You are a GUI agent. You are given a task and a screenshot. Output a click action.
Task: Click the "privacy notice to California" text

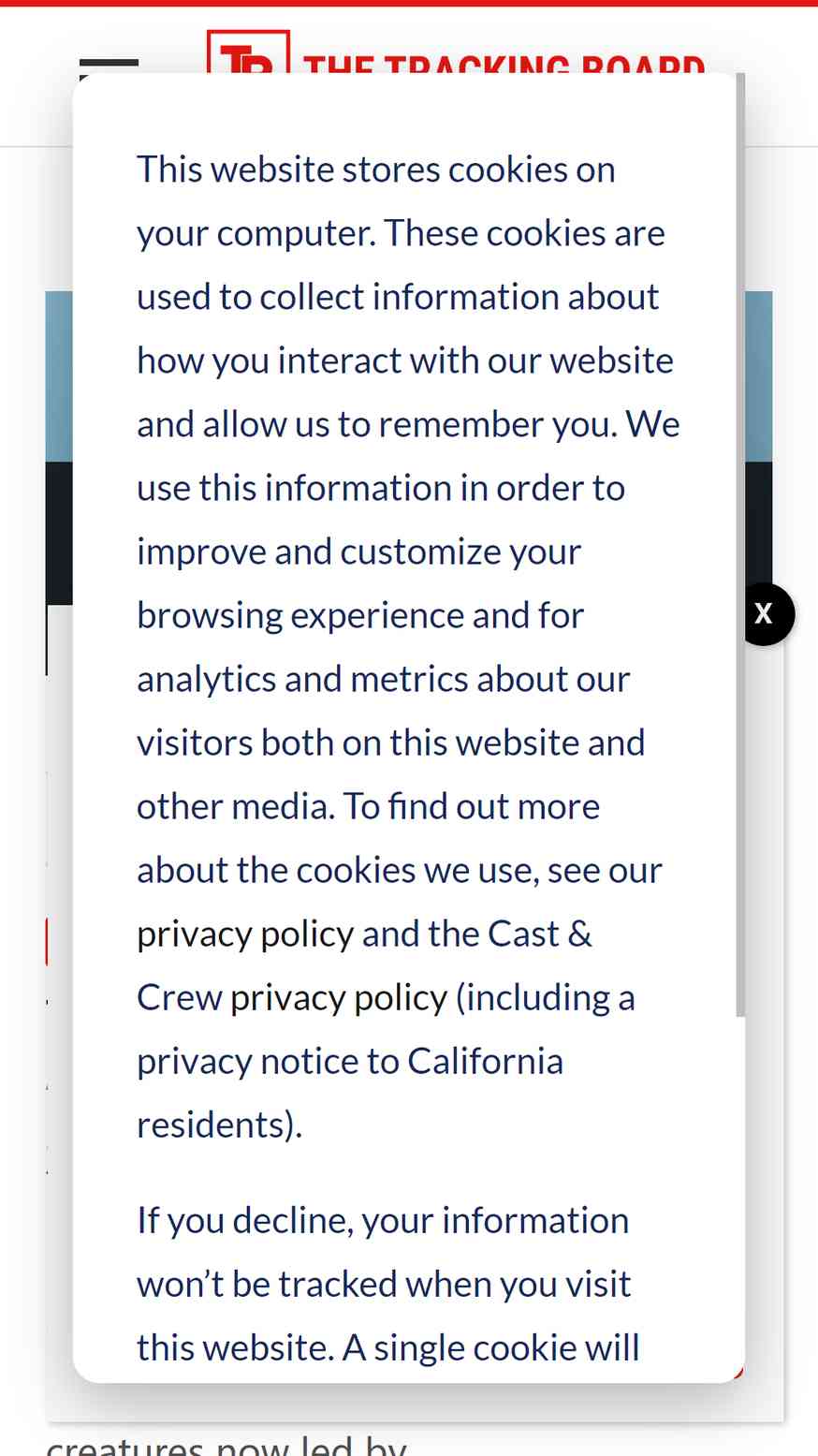(x=350, y=1062)
